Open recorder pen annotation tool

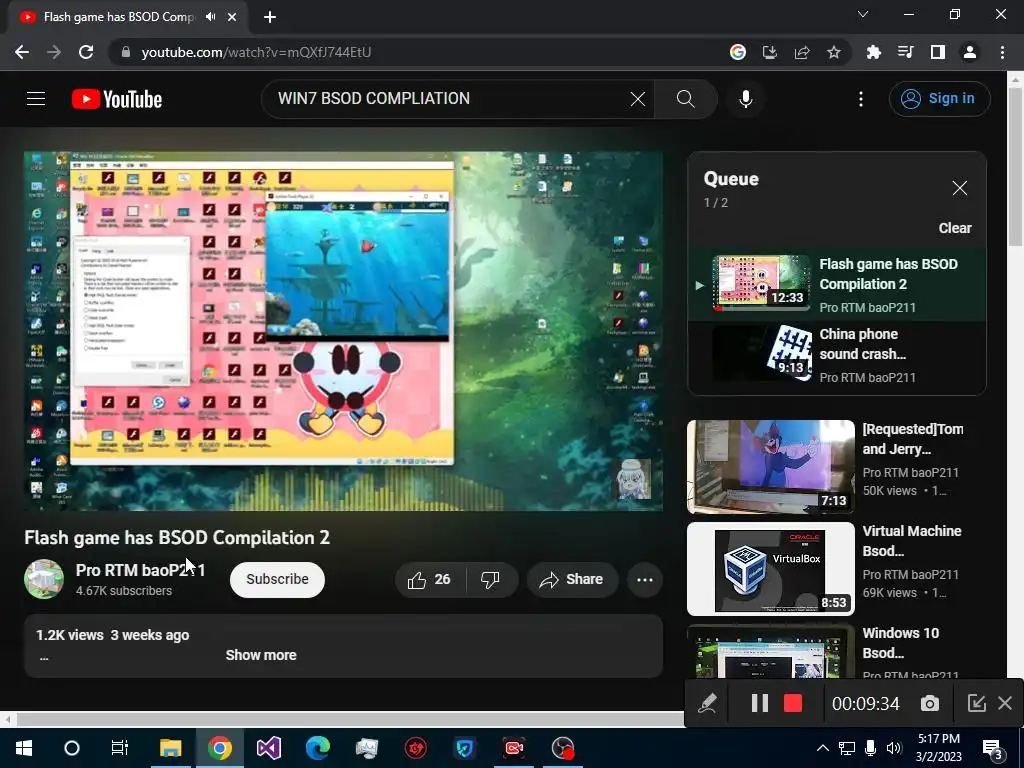click(x=707, y=703)
